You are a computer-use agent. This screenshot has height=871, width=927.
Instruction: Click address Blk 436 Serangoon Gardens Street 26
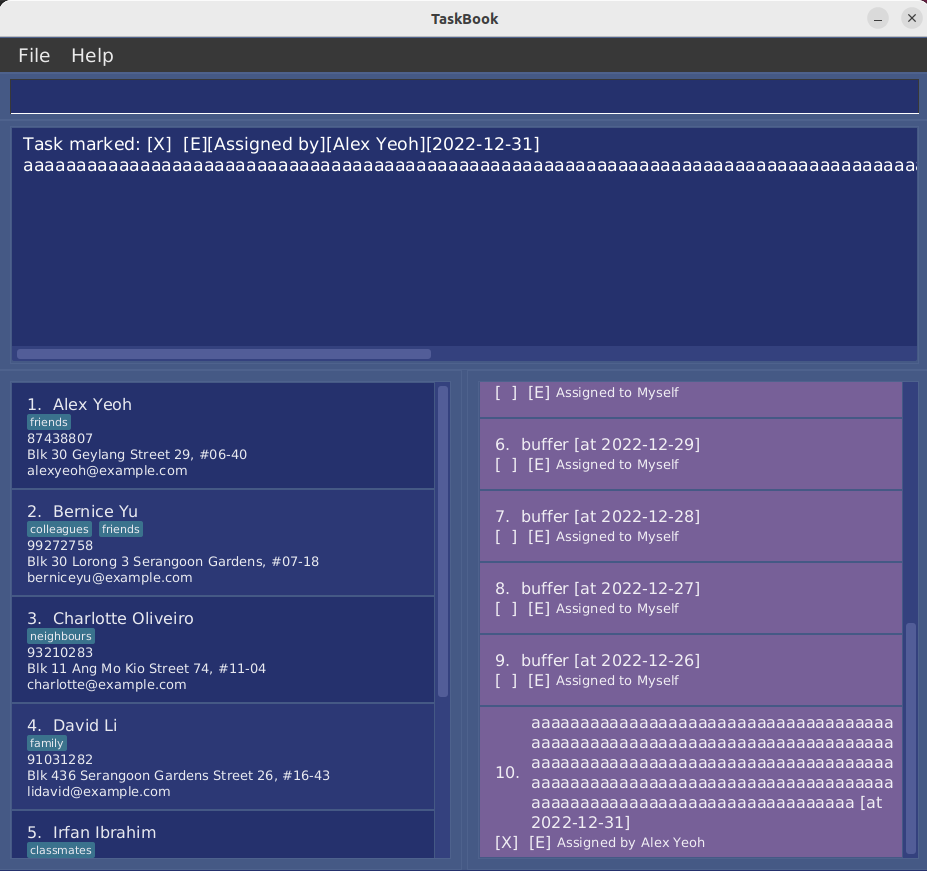pos(179,776)
